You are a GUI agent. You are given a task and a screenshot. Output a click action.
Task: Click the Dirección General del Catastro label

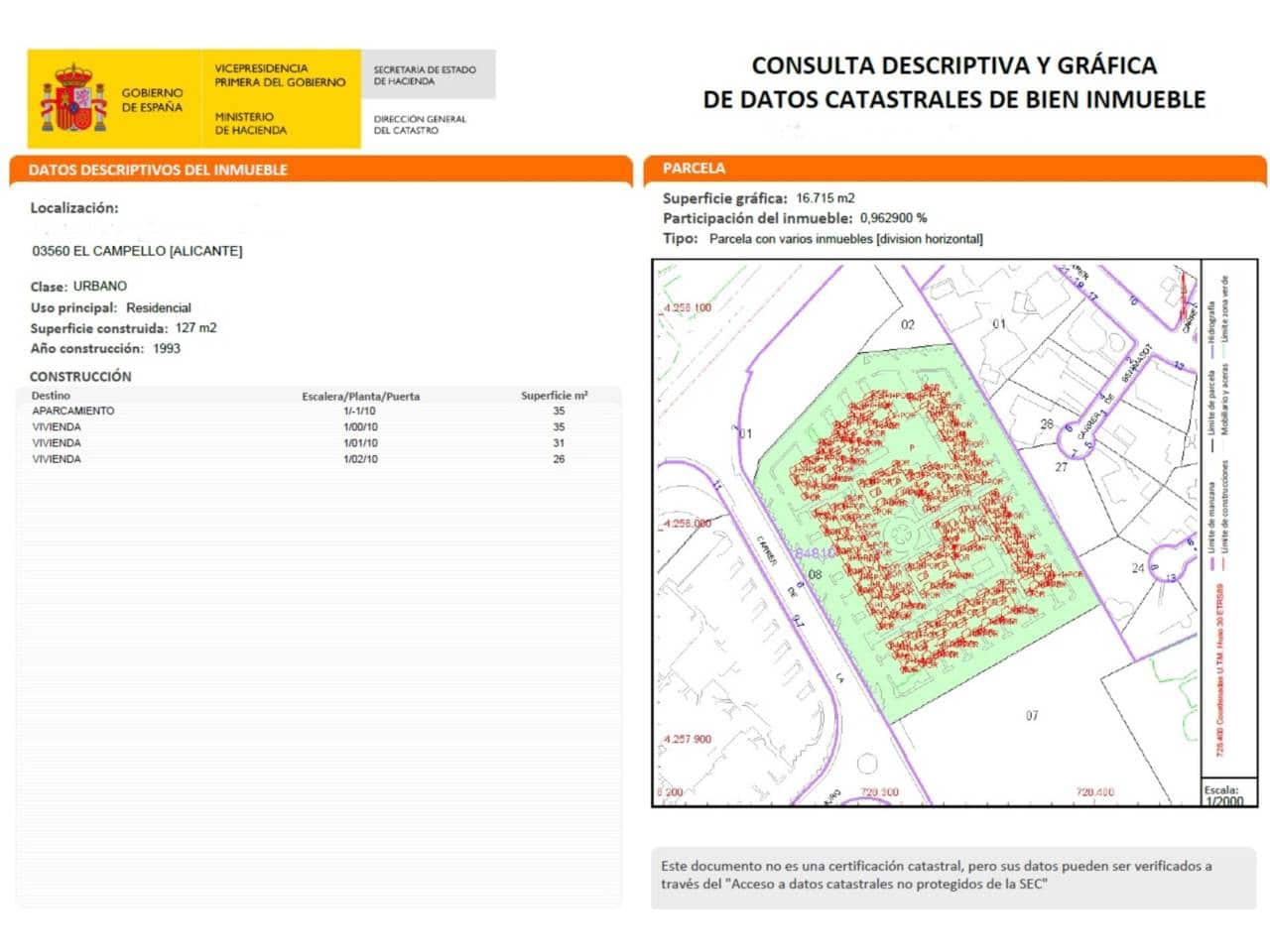[419, 124]
